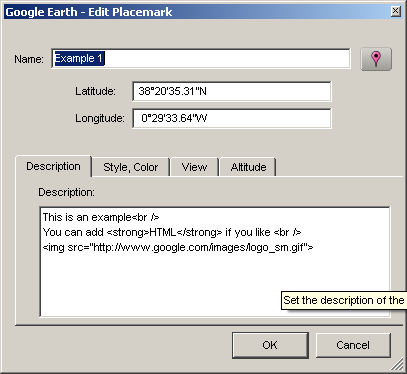Click the Name field containing Example 1
Viewport: 407px width, 374px height.
tap(201, 59)
